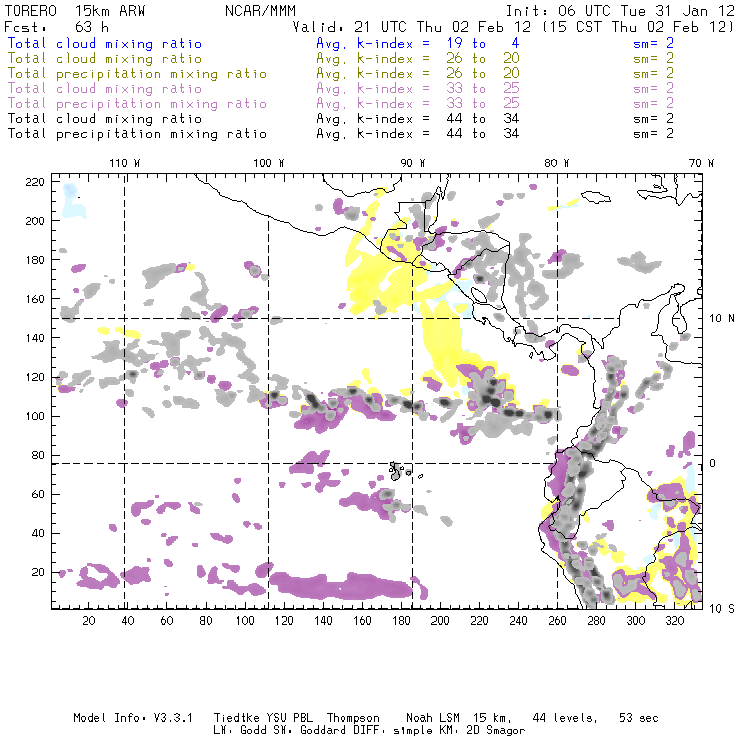Select vertical axis tick label '100'
Screen dimensions: 740x740
point(34,416)
